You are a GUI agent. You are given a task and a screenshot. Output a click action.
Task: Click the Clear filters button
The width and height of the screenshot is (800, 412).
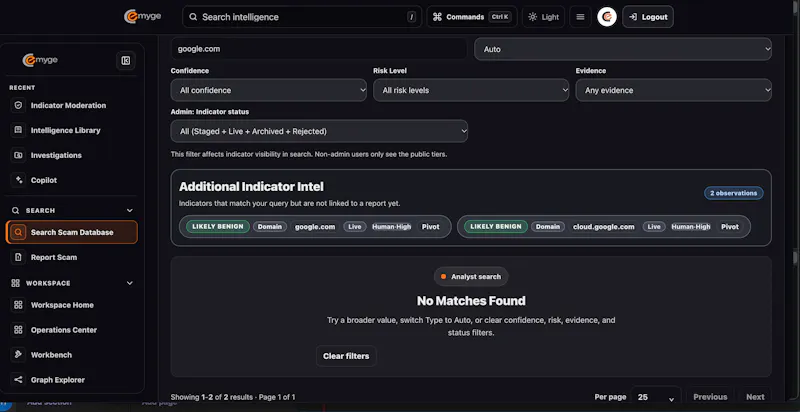tap(346, 356)
